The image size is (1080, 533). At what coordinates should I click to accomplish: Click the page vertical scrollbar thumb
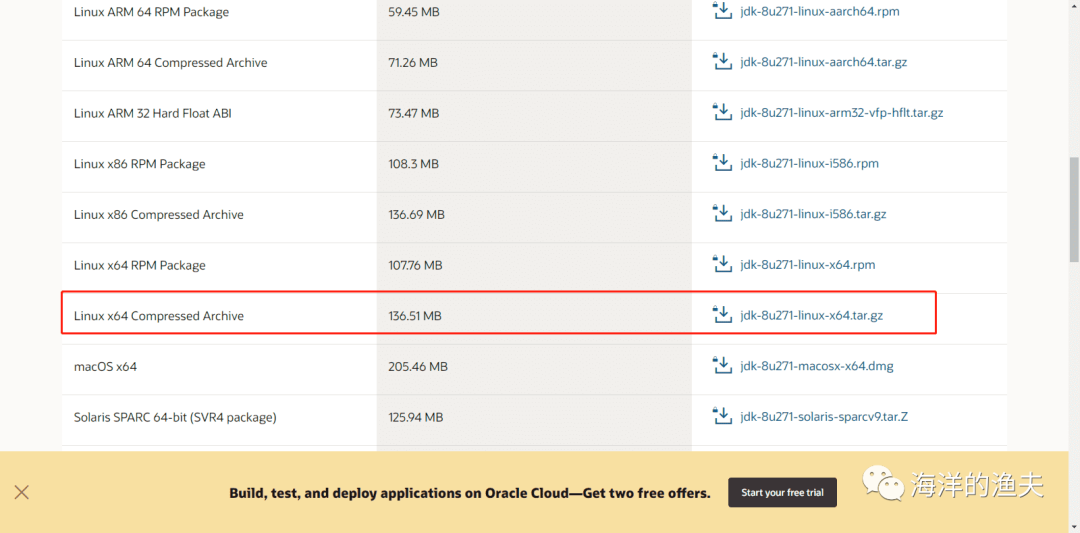point(1074,209)
